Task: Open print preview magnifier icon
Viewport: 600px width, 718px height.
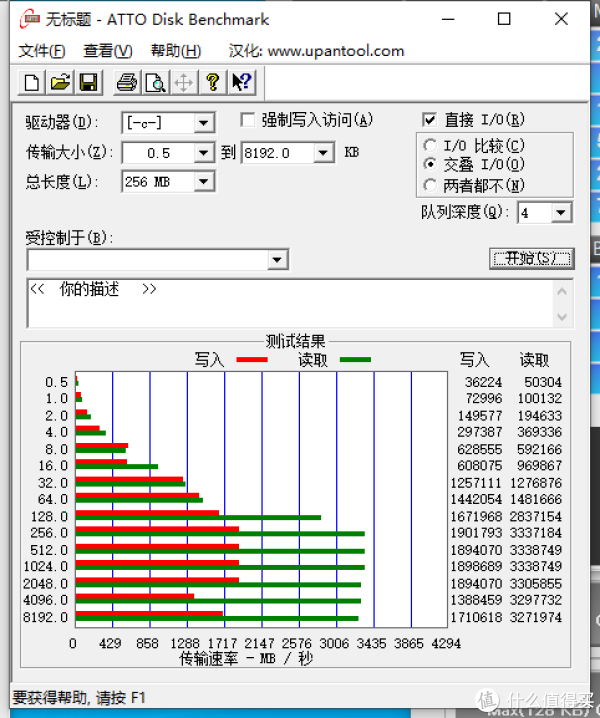Action: 155,82
